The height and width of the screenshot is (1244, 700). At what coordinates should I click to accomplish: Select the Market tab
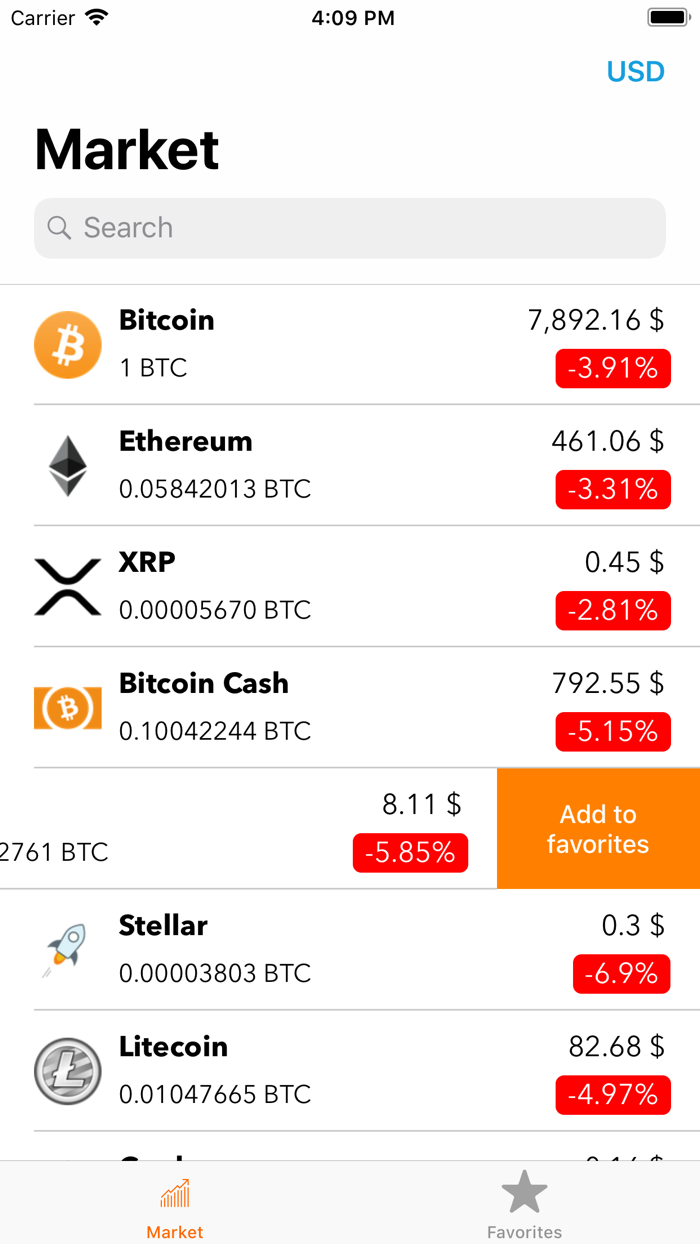click(x=174, y=1202)
